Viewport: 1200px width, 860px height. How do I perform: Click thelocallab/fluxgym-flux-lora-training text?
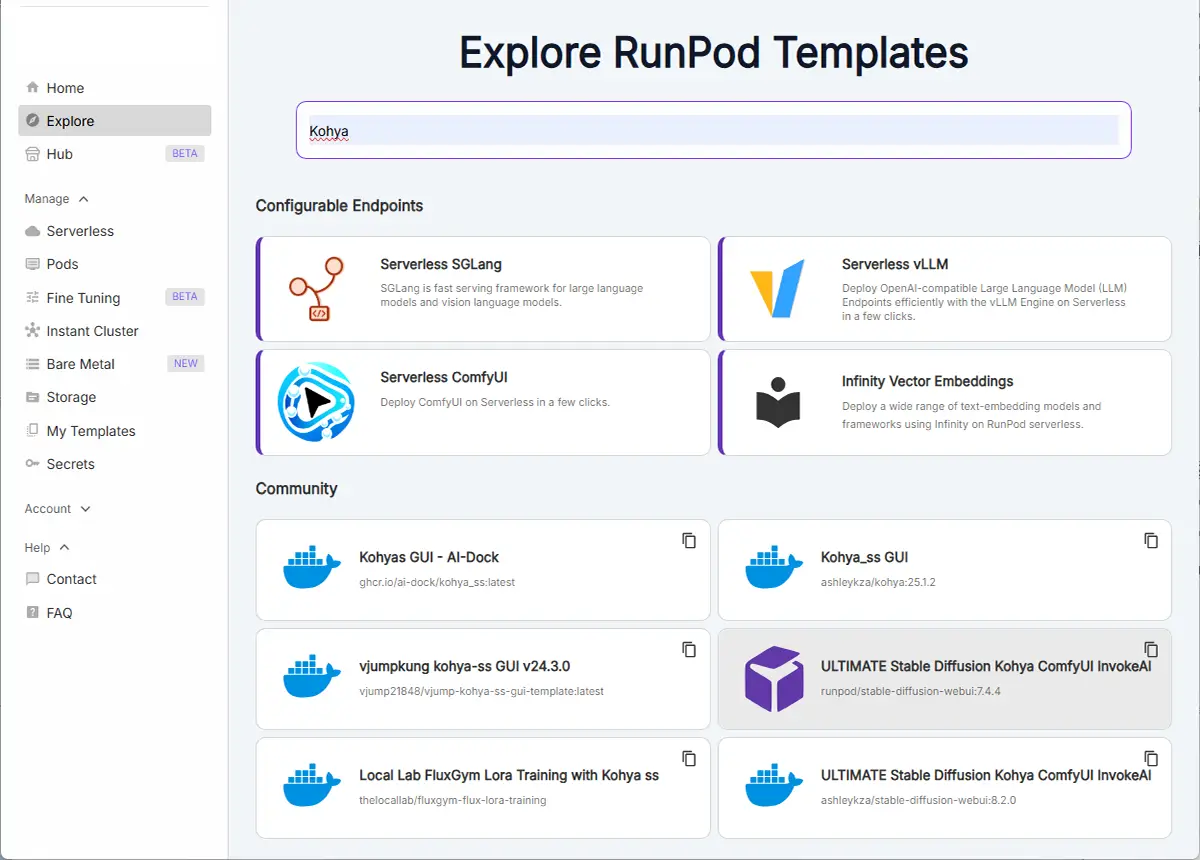[453, 800]
